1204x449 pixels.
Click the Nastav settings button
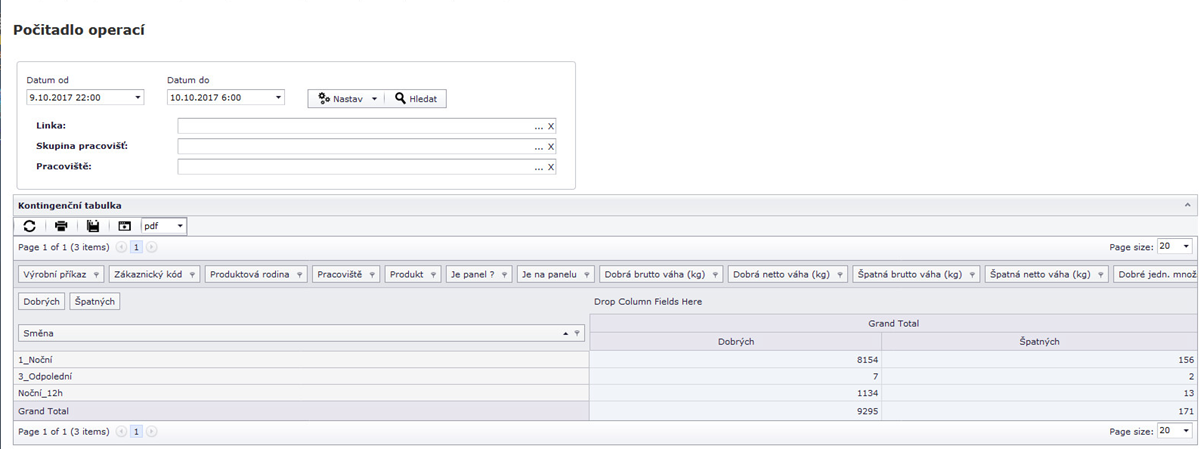(347, 99)
